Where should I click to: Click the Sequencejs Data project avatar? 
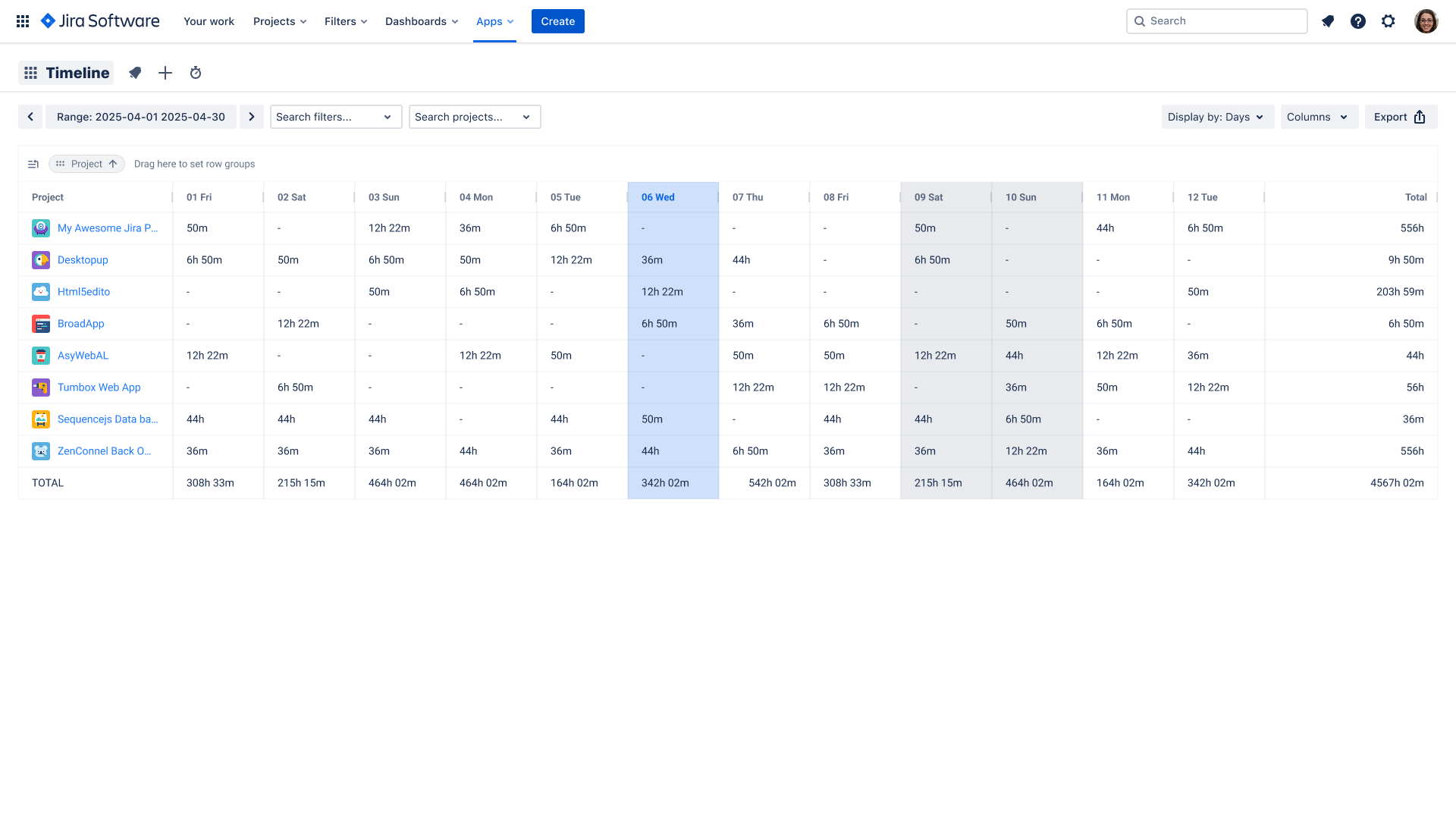coord(41,419)
